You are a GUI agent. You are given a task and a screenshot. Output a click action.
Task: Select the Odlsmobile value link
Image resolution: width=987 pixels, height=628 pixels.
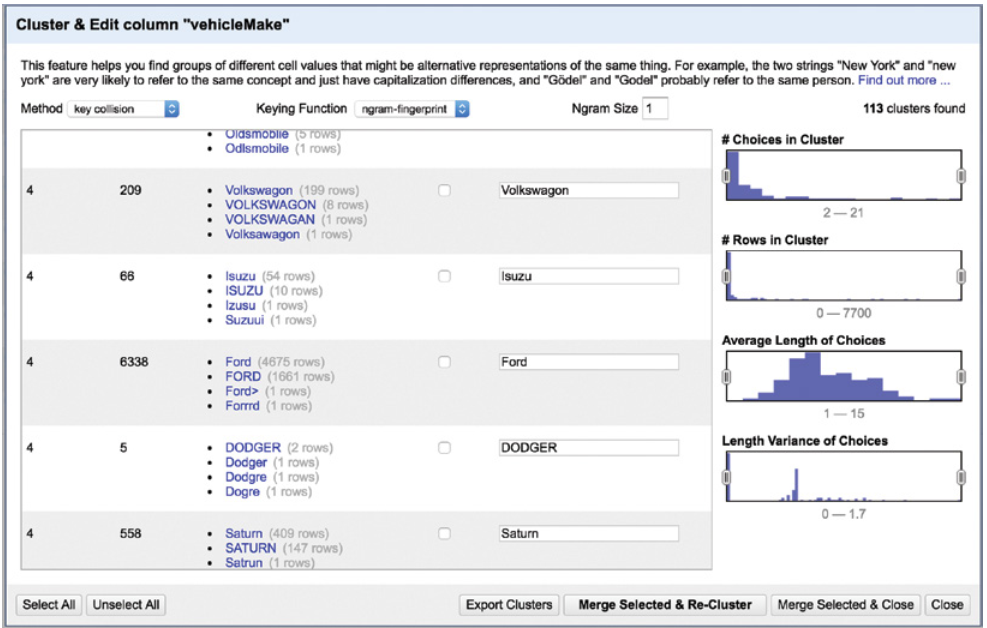pyautogui.click(x=257, y=149)
